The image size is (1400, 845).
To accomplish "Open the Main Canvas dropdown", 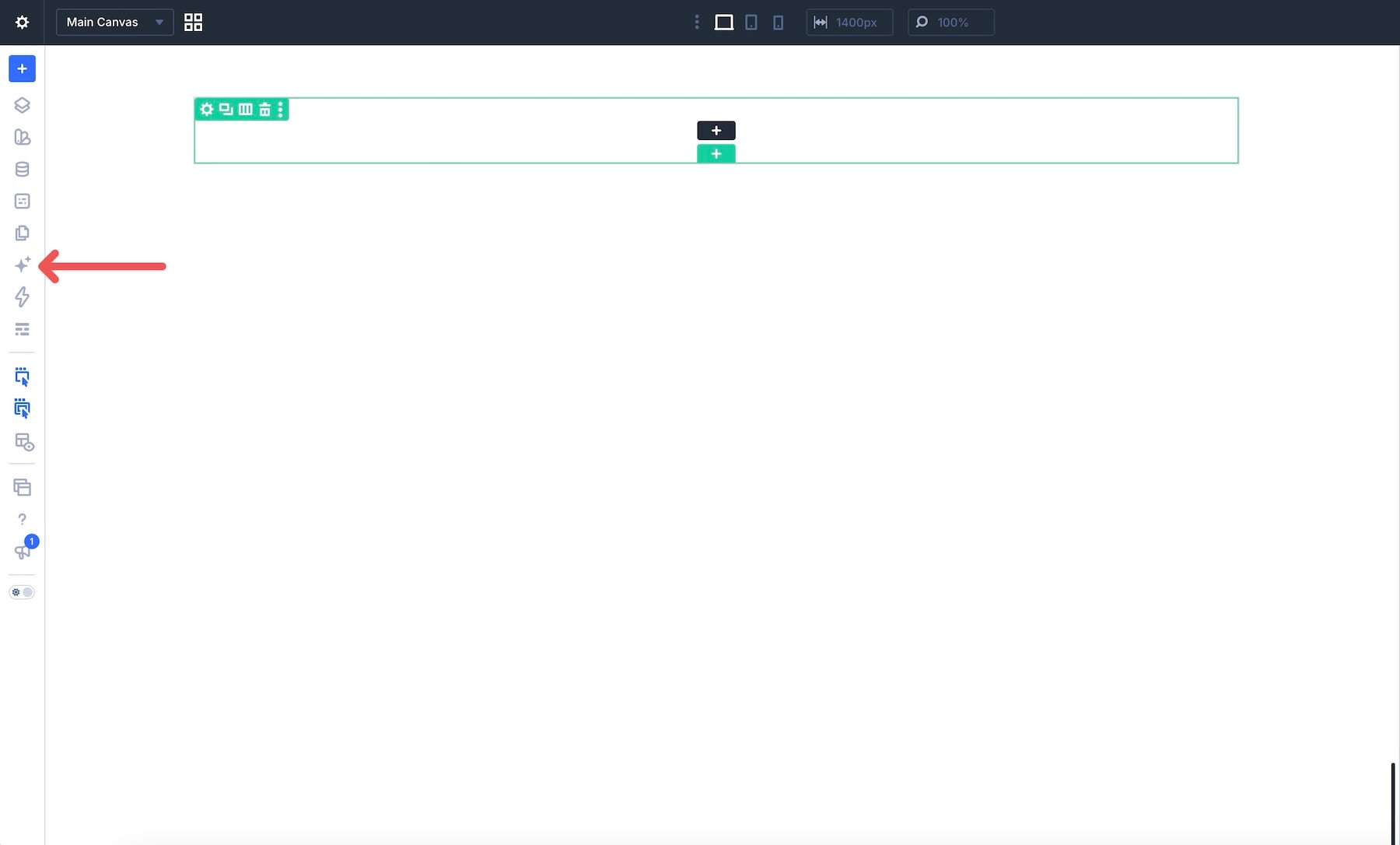I will [x=114, y=22].
